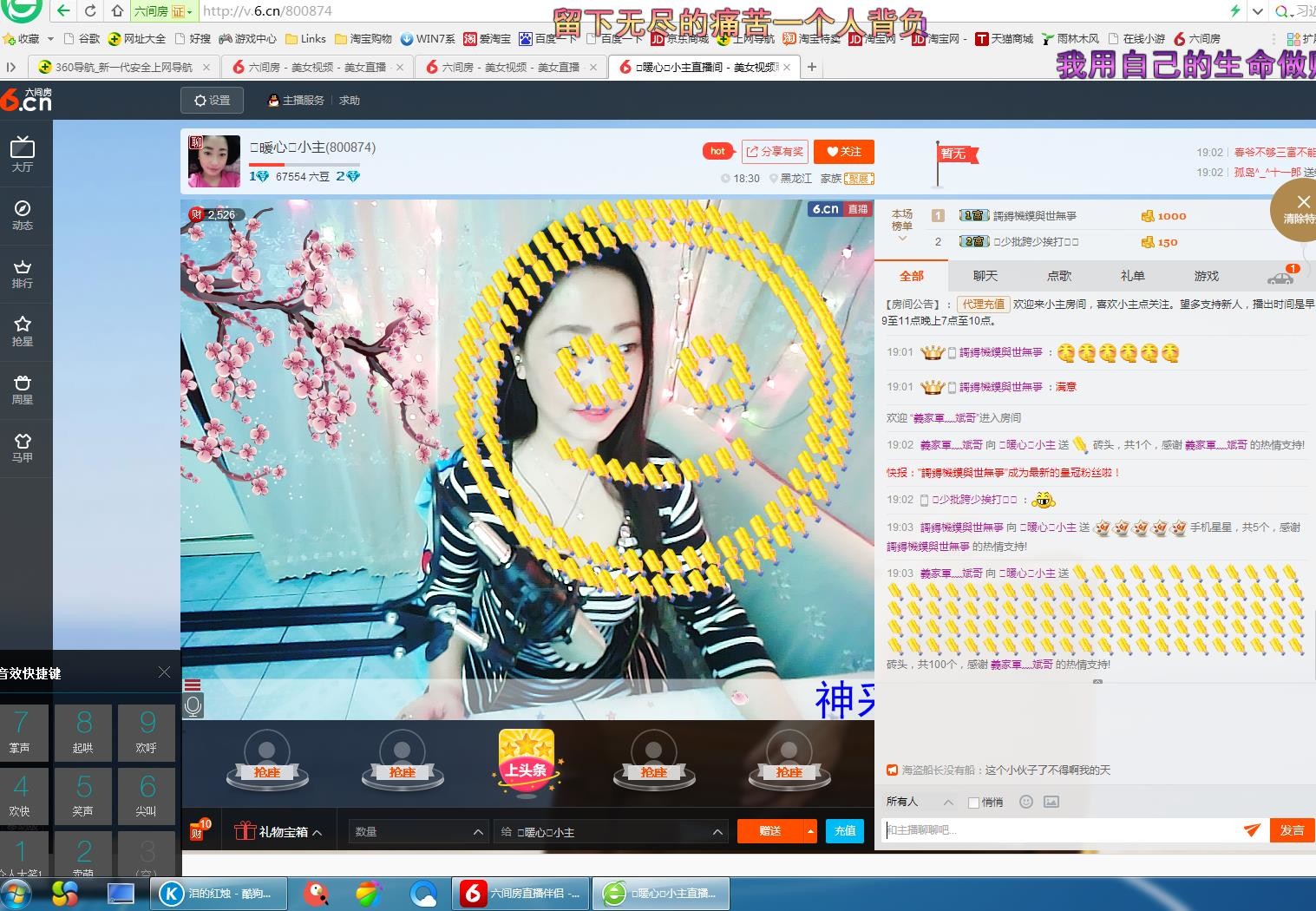Open the arrow next to 赠送 button
The height and width of the screenshot is (911, 1316).
810,831
